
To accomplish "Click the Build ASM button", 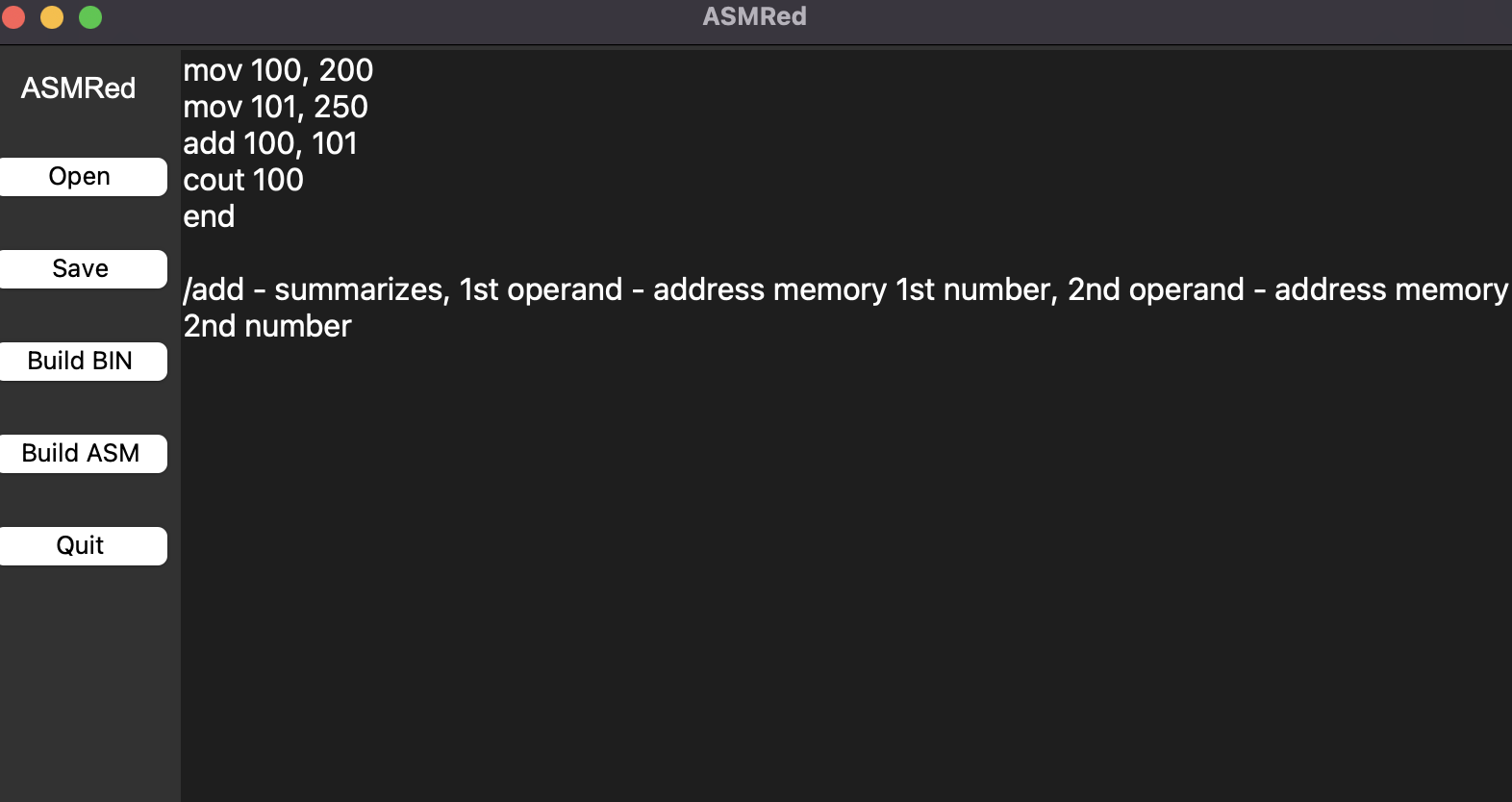I will click(81, 454).
